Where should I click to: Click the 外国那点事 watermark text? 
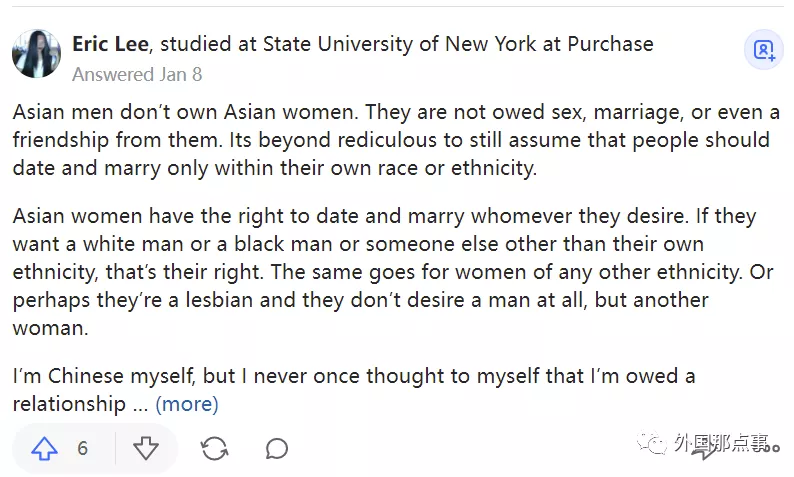722,445
